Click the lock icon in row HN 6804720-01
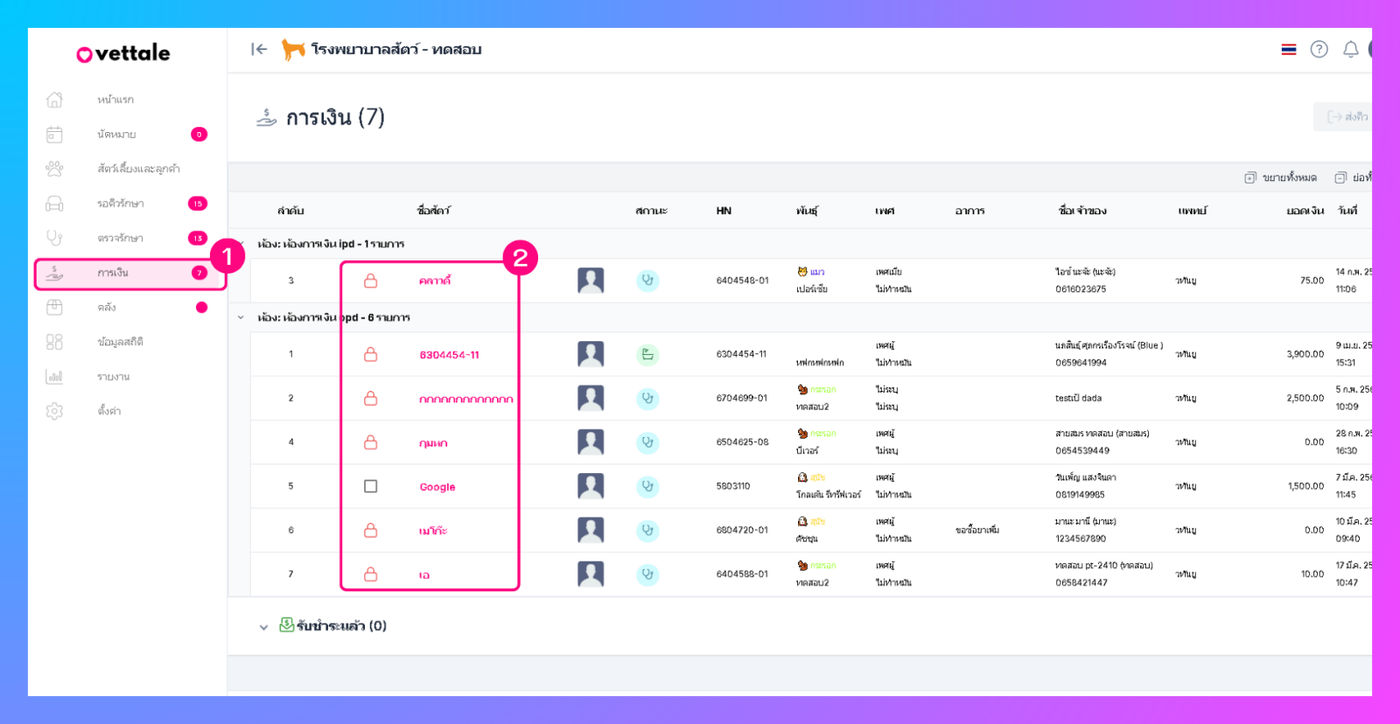The image size is (1400, 724). pyautogui.click(x=371, y=530)
